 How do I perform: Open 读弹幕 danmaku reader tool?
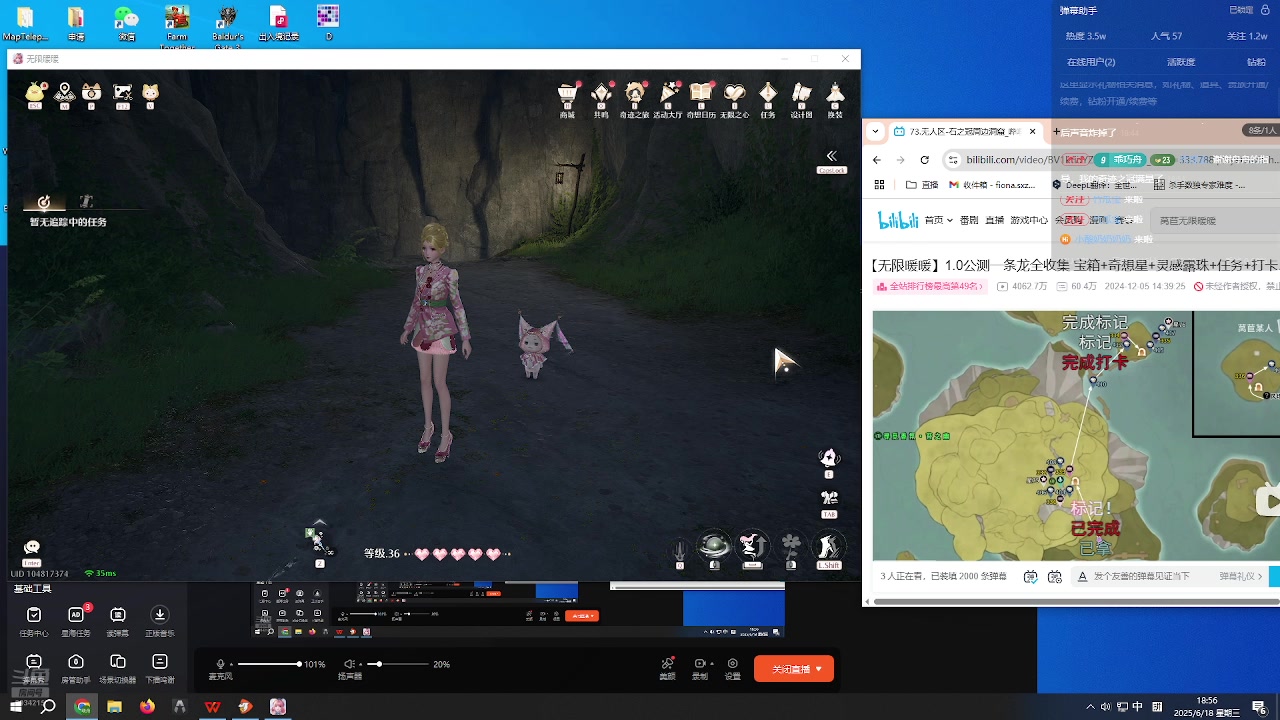pyautogui.click(x=118, y=620)
